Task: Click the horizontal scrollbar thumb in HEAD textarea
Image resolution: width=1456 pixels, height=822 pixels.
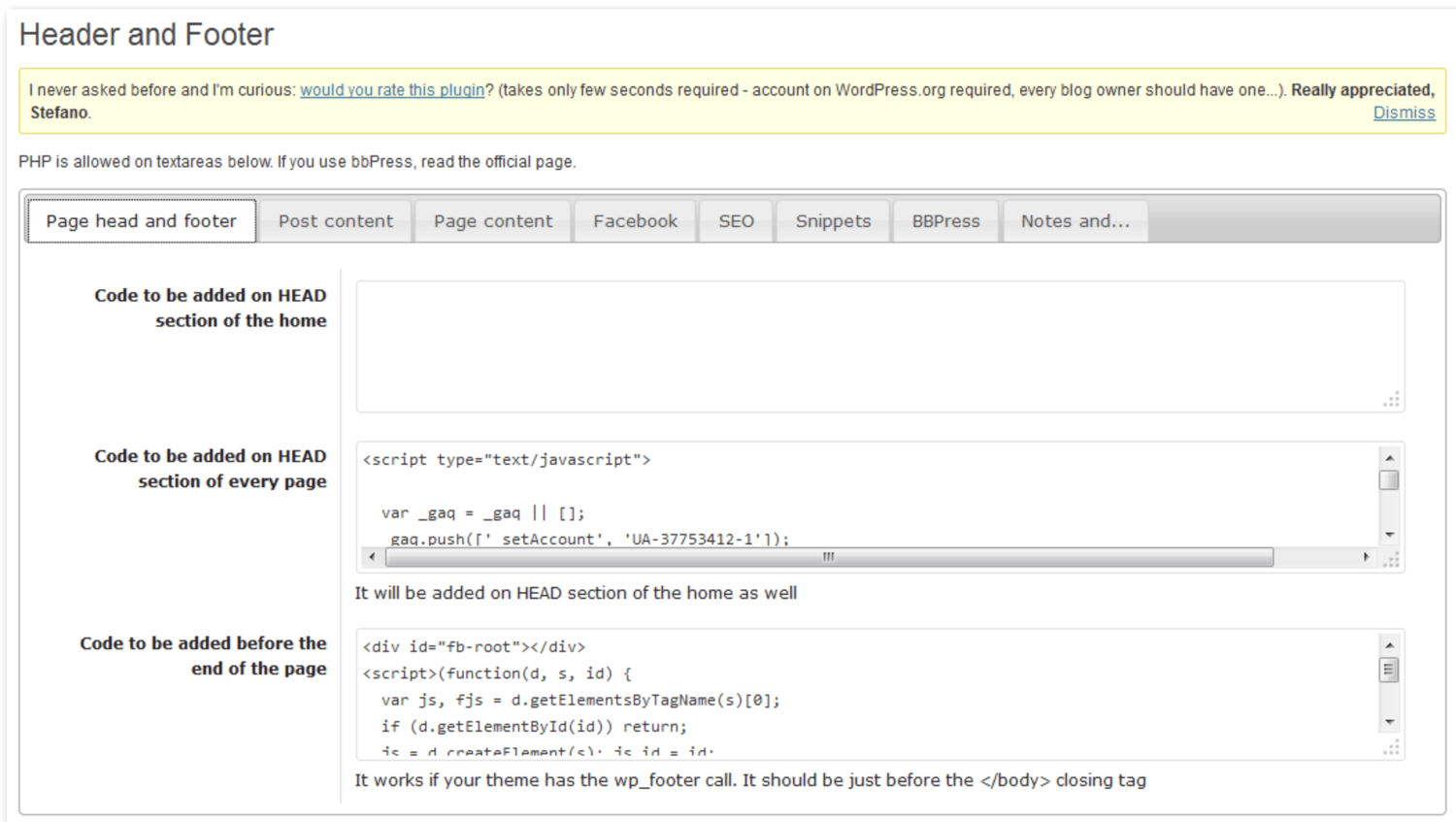Action: coord(829,557)
